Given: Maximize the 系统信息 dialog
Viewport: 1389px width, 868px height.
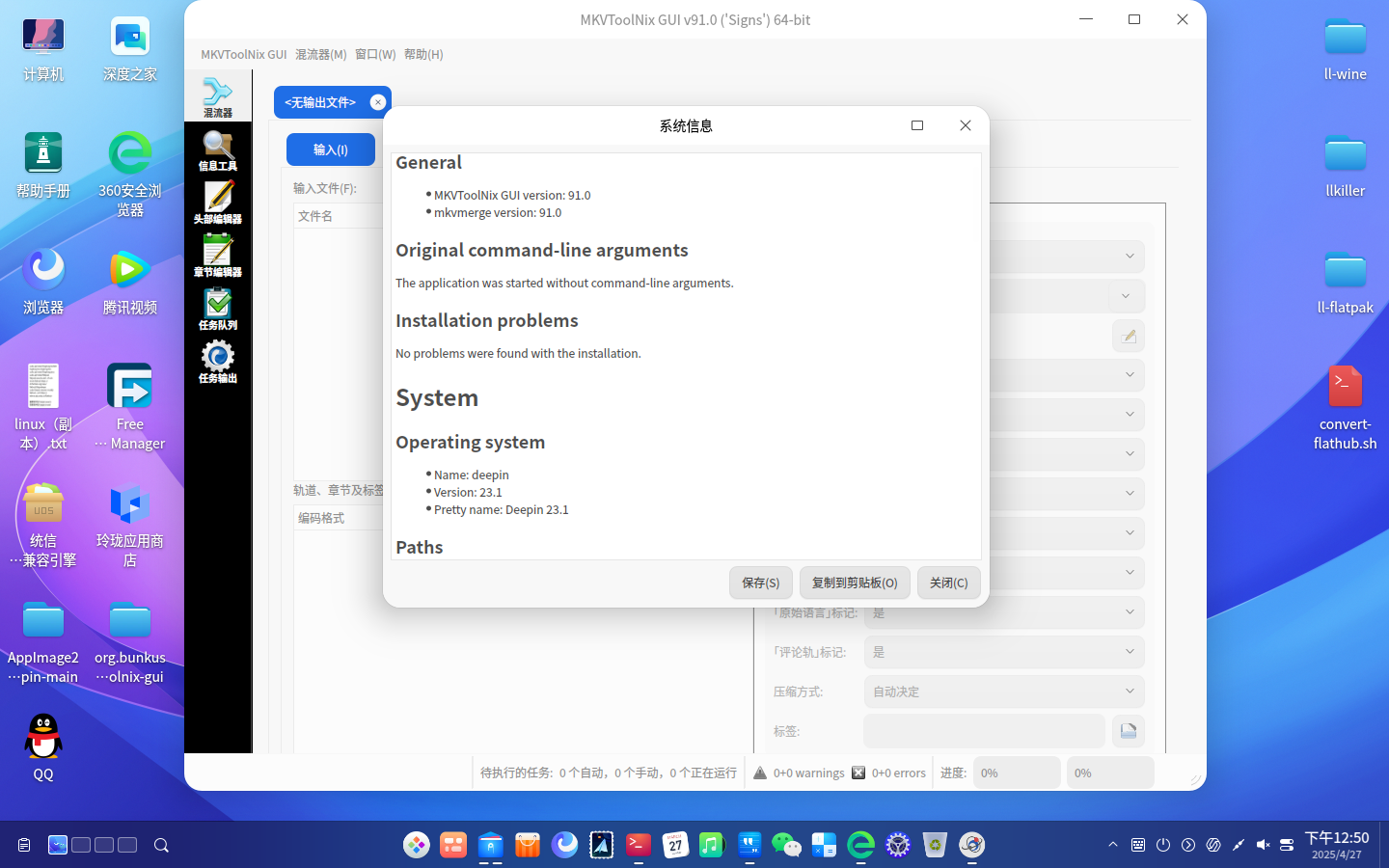Looking at the screenshot, I should coord(917,125).
